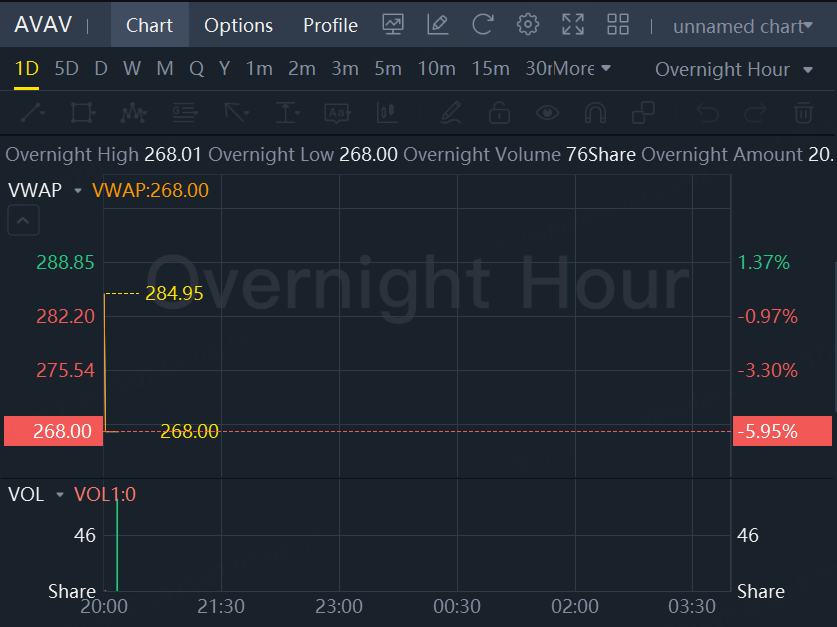The image size is (837, 627).
Task: Choose the 15m interval button
Action: tap(490, 69)
